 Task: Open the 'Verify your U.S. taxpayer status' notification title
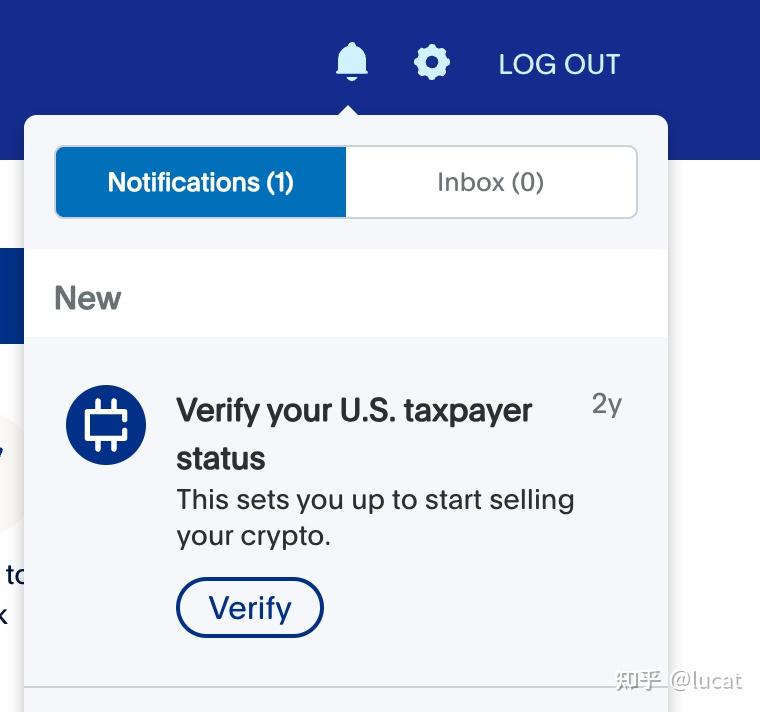354,410
